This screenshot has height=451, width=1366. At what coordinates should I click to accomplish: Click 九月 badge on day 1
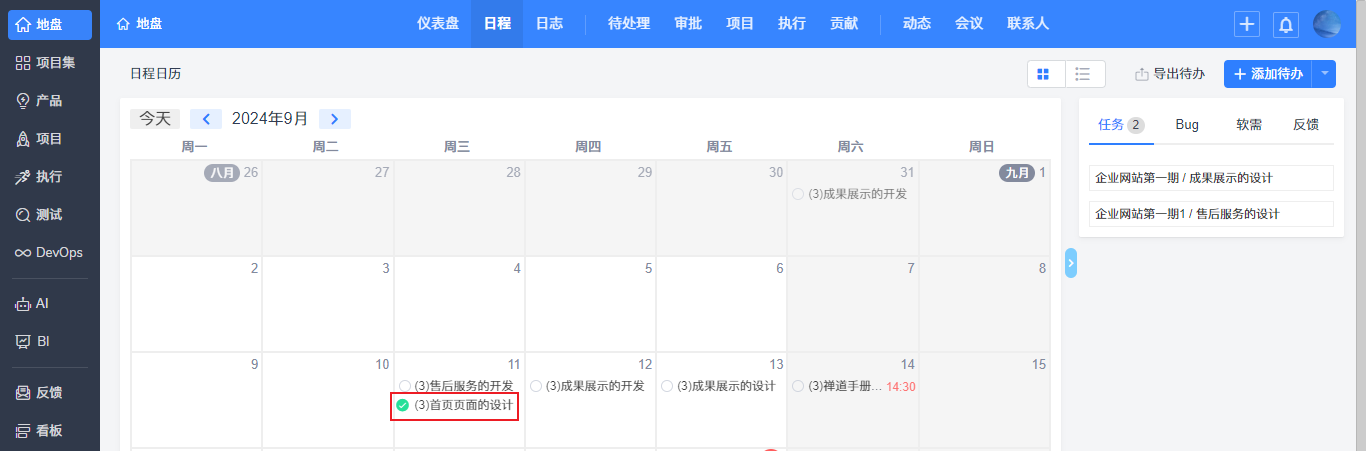1016,173
